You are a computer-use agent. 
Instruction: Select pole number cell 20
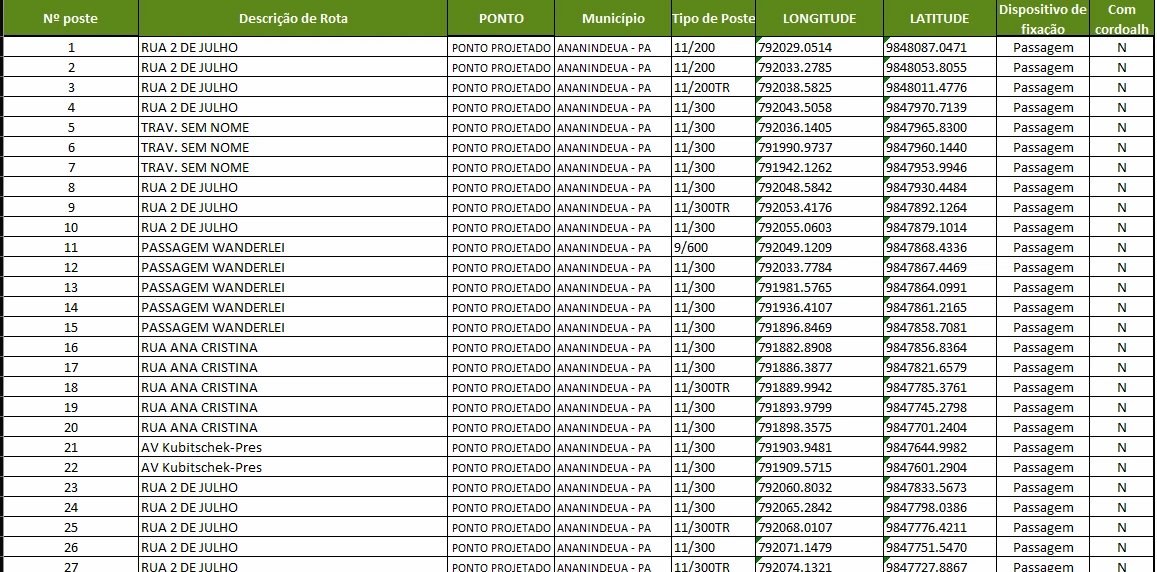(x=71, y=427)
